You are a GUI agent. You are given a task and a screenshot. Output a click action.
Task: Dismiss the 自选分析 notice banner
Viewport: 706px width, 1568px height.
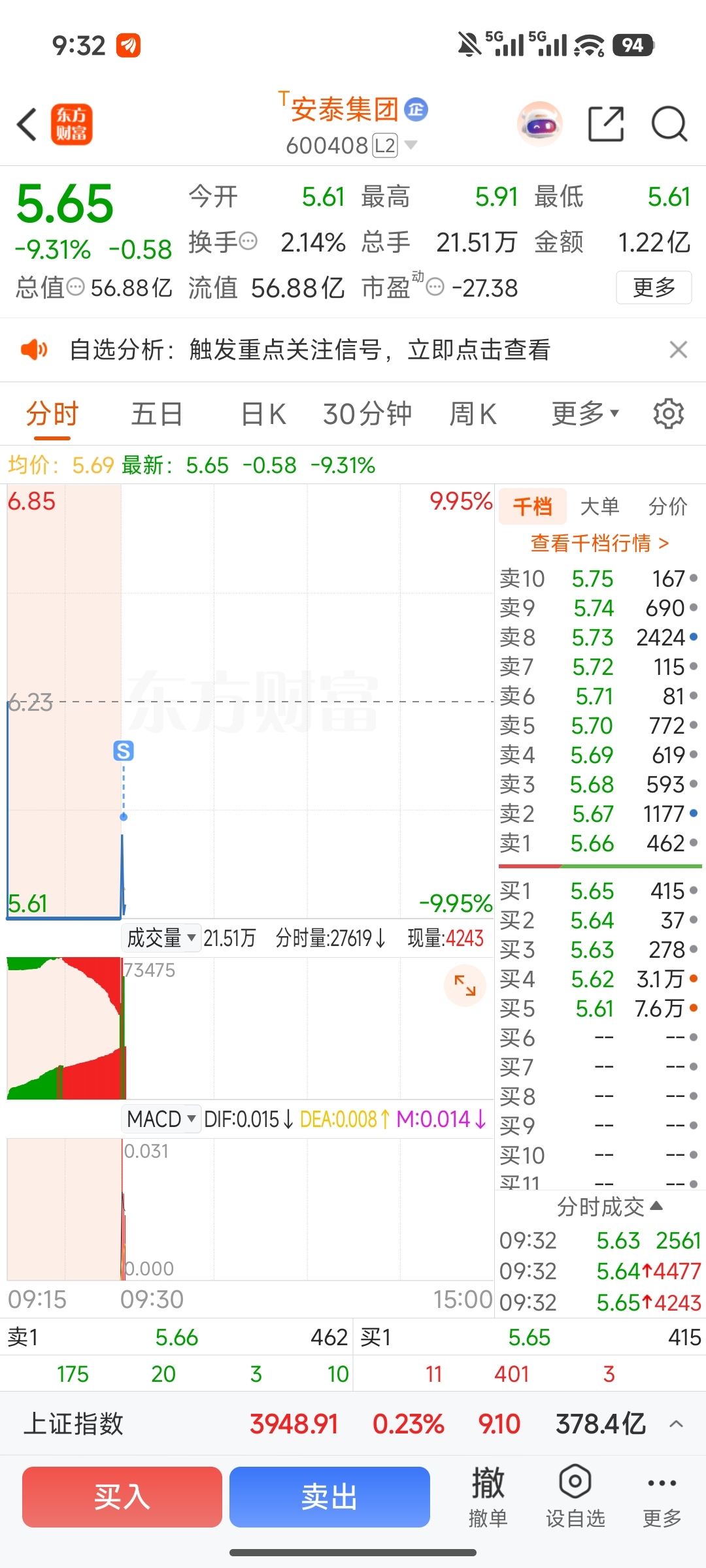679,350
